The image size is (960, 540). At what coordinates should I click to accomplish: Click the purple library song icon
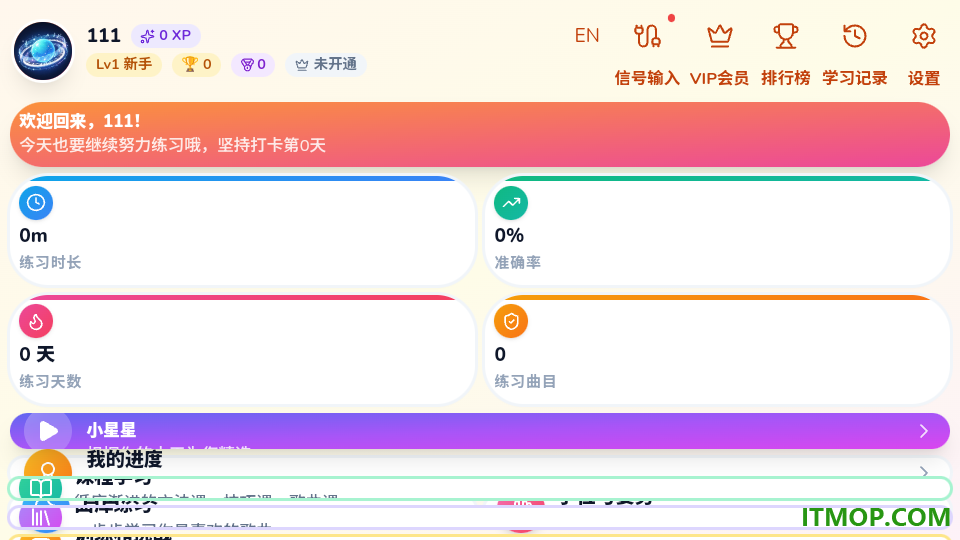40,517
